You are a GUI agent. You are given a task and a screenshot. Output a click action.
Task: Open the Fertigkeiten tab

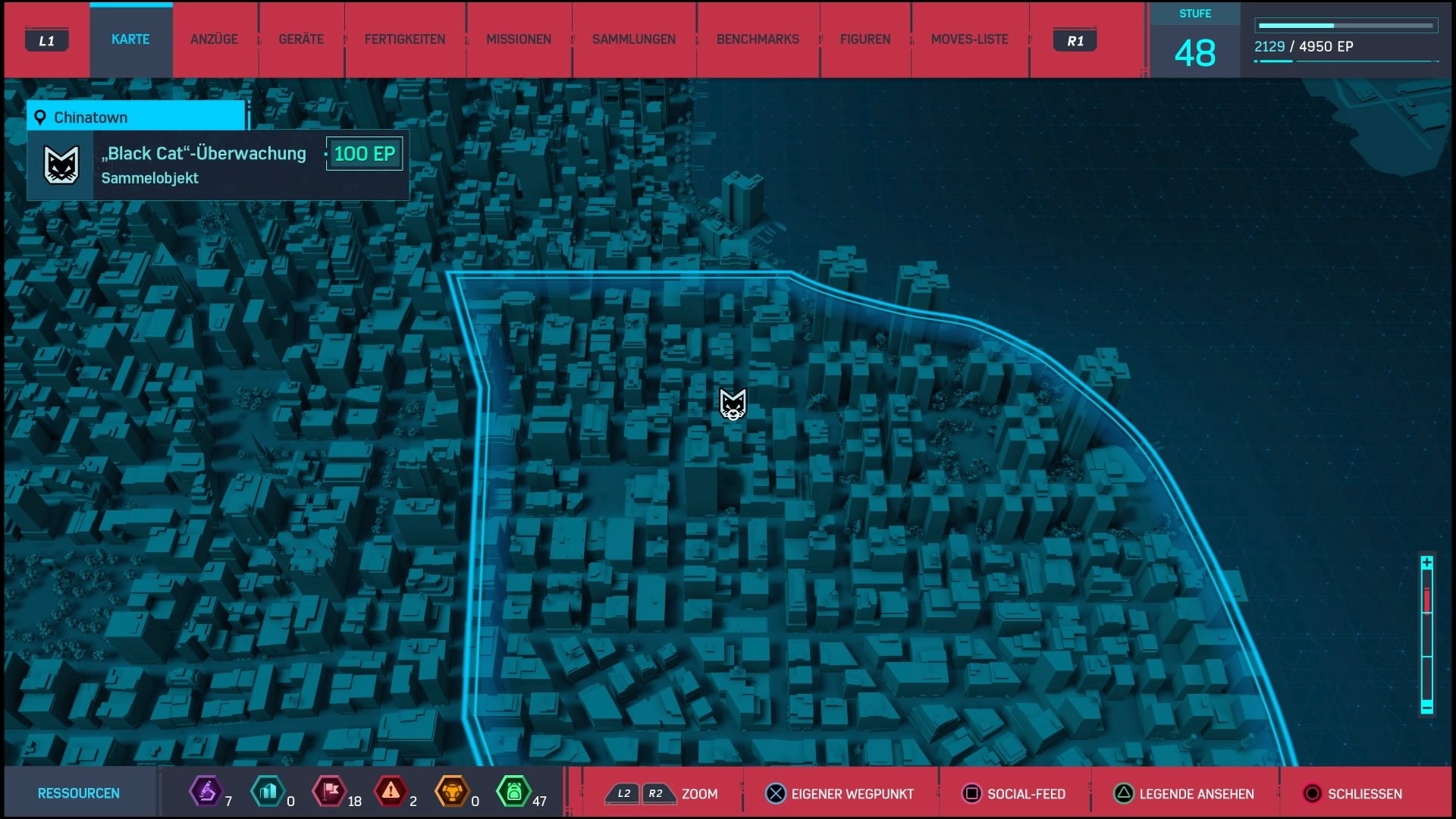(405, 39)
